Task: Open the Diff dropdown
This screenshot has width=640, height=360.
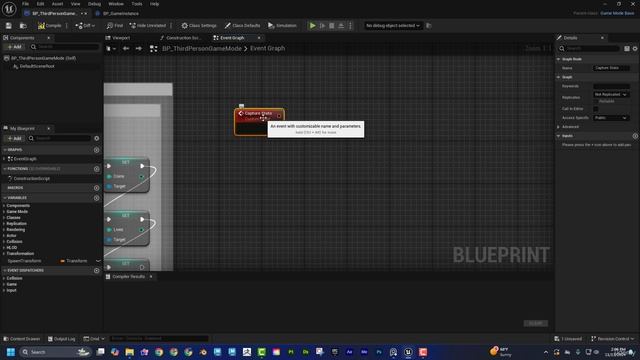Action: click(x=85, y=26)
